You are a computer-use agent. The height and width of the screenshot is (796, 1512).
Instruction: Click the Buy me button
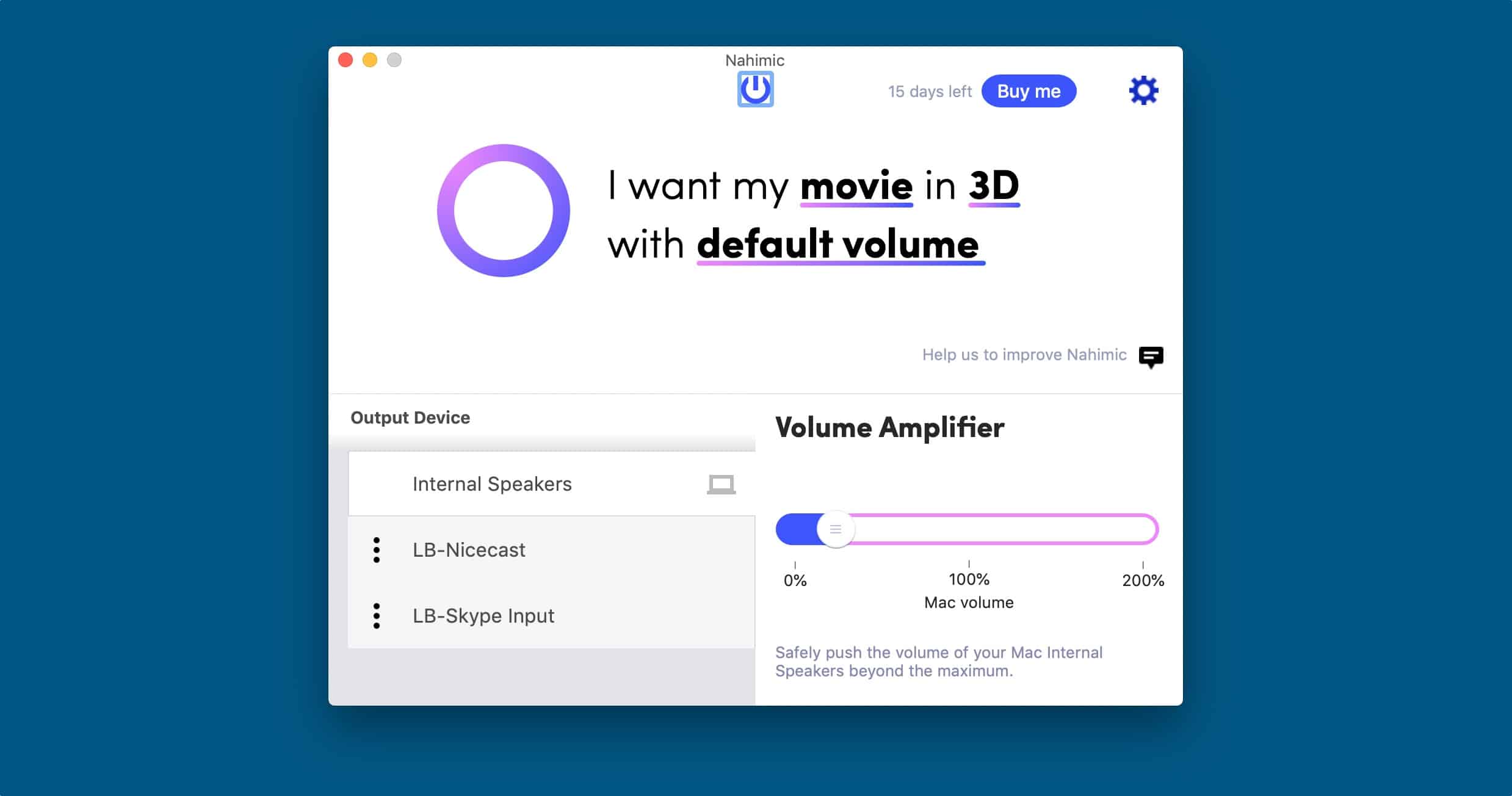(1029, 91)
